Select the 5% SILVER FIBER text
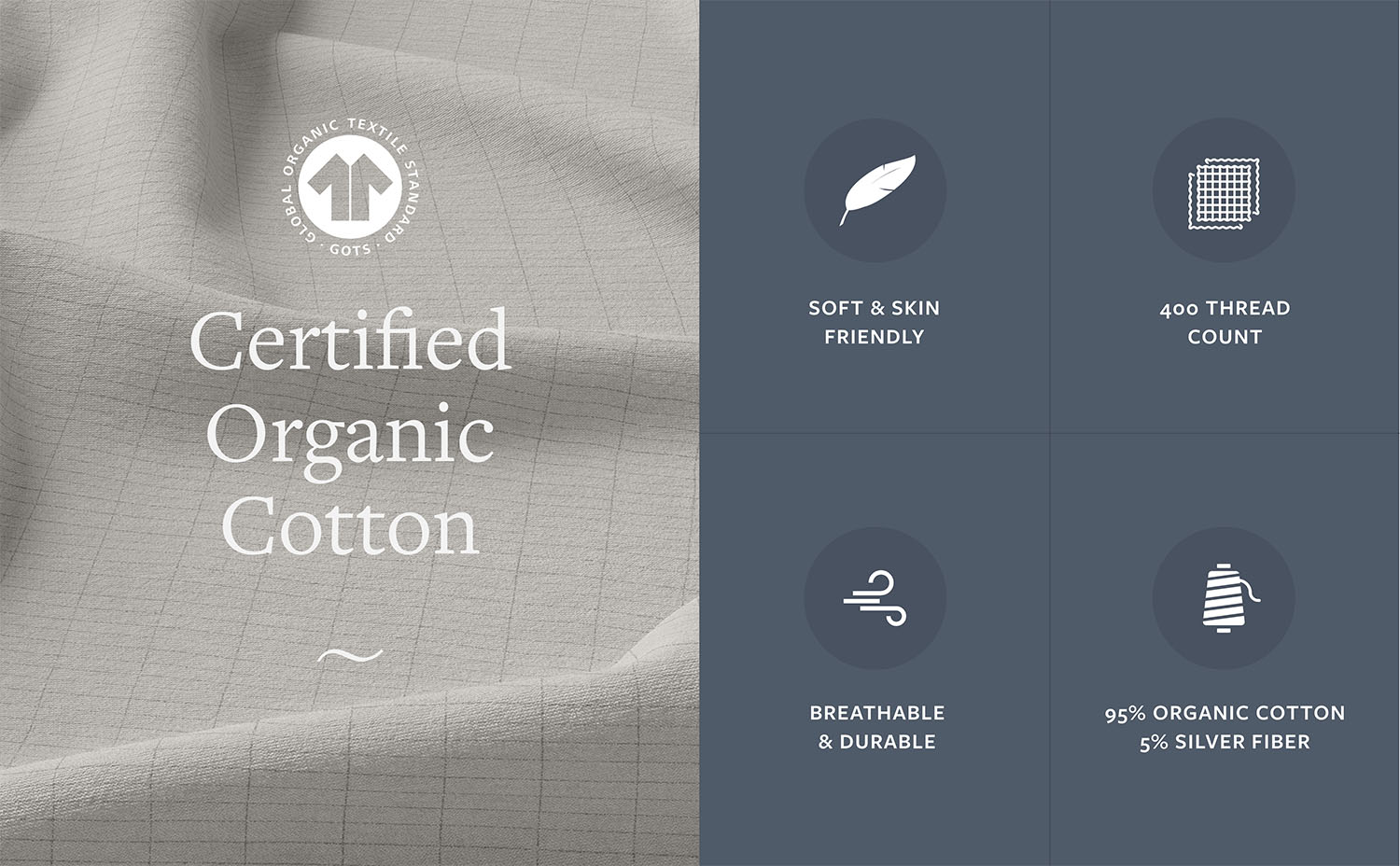 pyautogui.click(x=1225, y=742)
